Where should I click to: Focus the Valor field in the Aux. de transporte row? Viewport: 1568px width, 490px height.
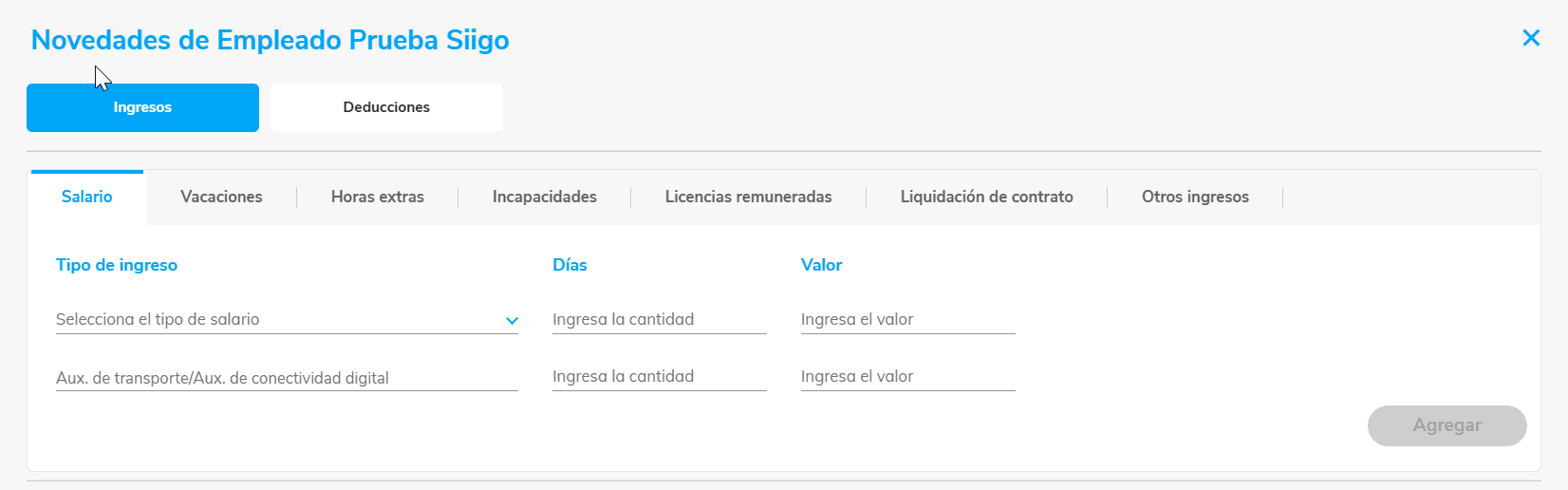(907, 377)
